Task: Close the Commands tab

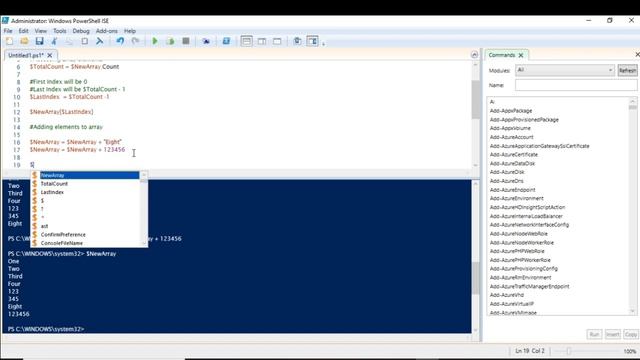Action: 521,55
